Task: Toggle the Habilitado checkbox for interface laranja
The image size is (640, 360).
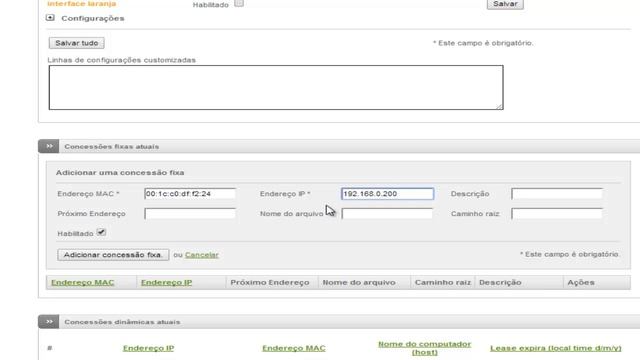Action: [x=239, y=3]
